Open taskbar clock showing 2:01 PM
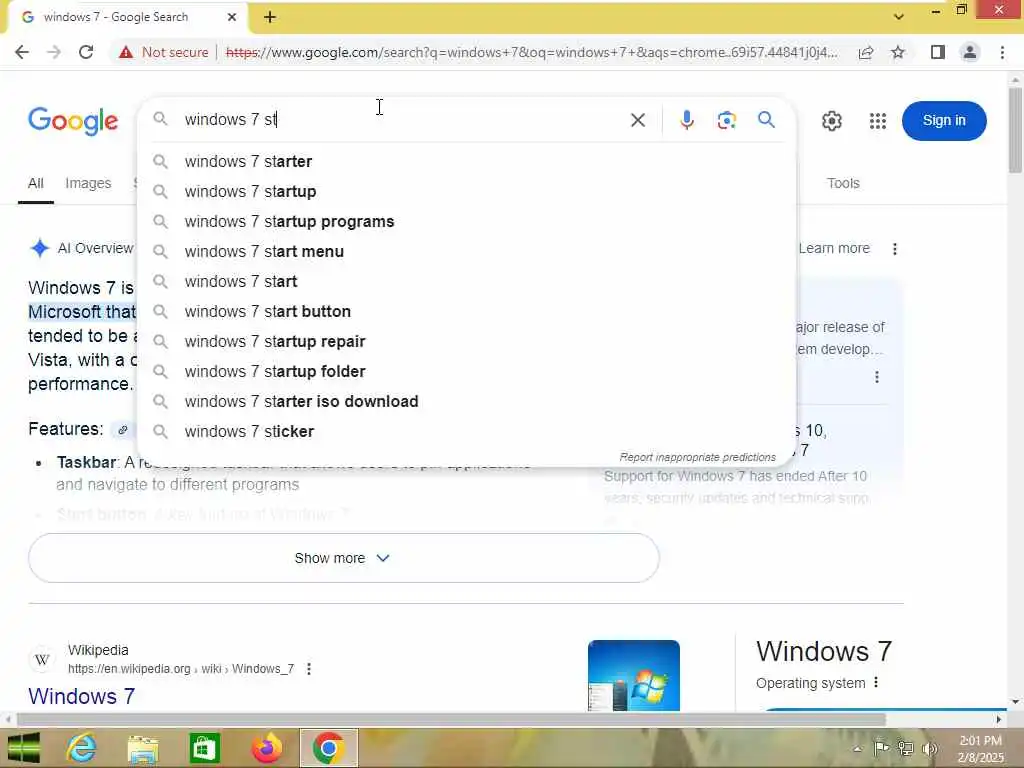Image resolution: width=1024 pixels, height=768 pixels. coord(980,748)
